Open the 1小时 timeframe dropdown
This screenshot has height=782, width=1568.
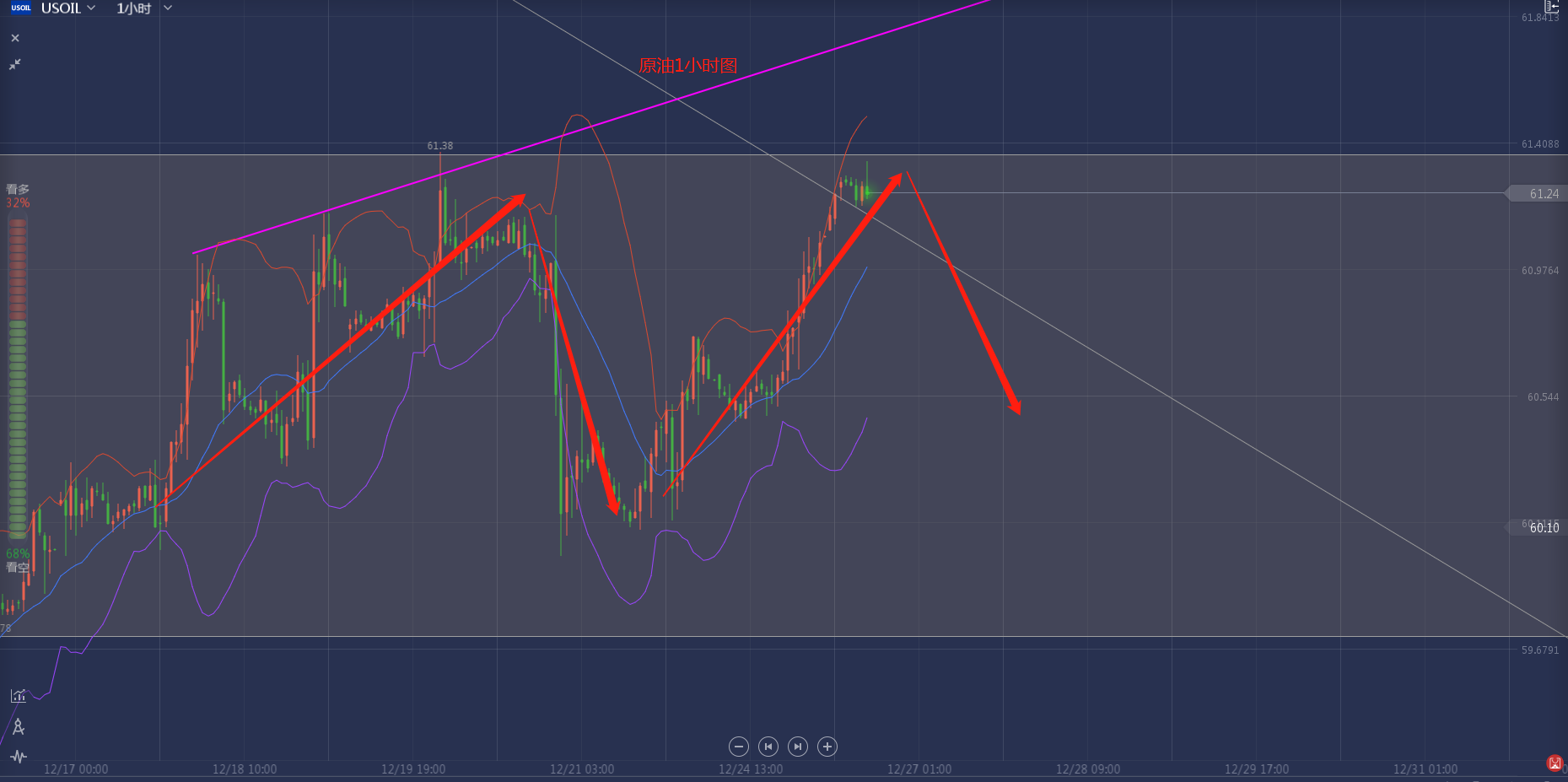tap(144, 8)
